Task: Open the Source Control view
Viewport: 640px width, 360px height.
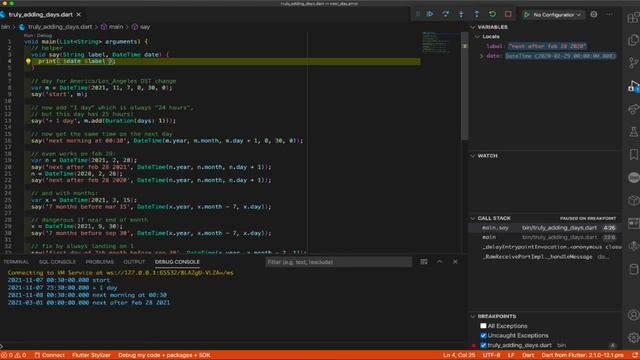Action: point(633,63)
